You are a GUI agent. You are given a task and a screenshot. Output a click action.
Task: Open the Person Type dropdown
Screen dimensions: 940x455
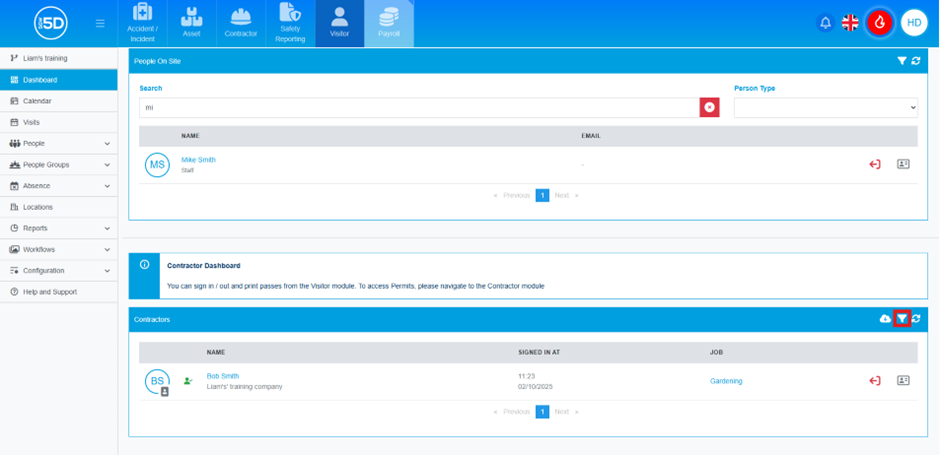825,107
